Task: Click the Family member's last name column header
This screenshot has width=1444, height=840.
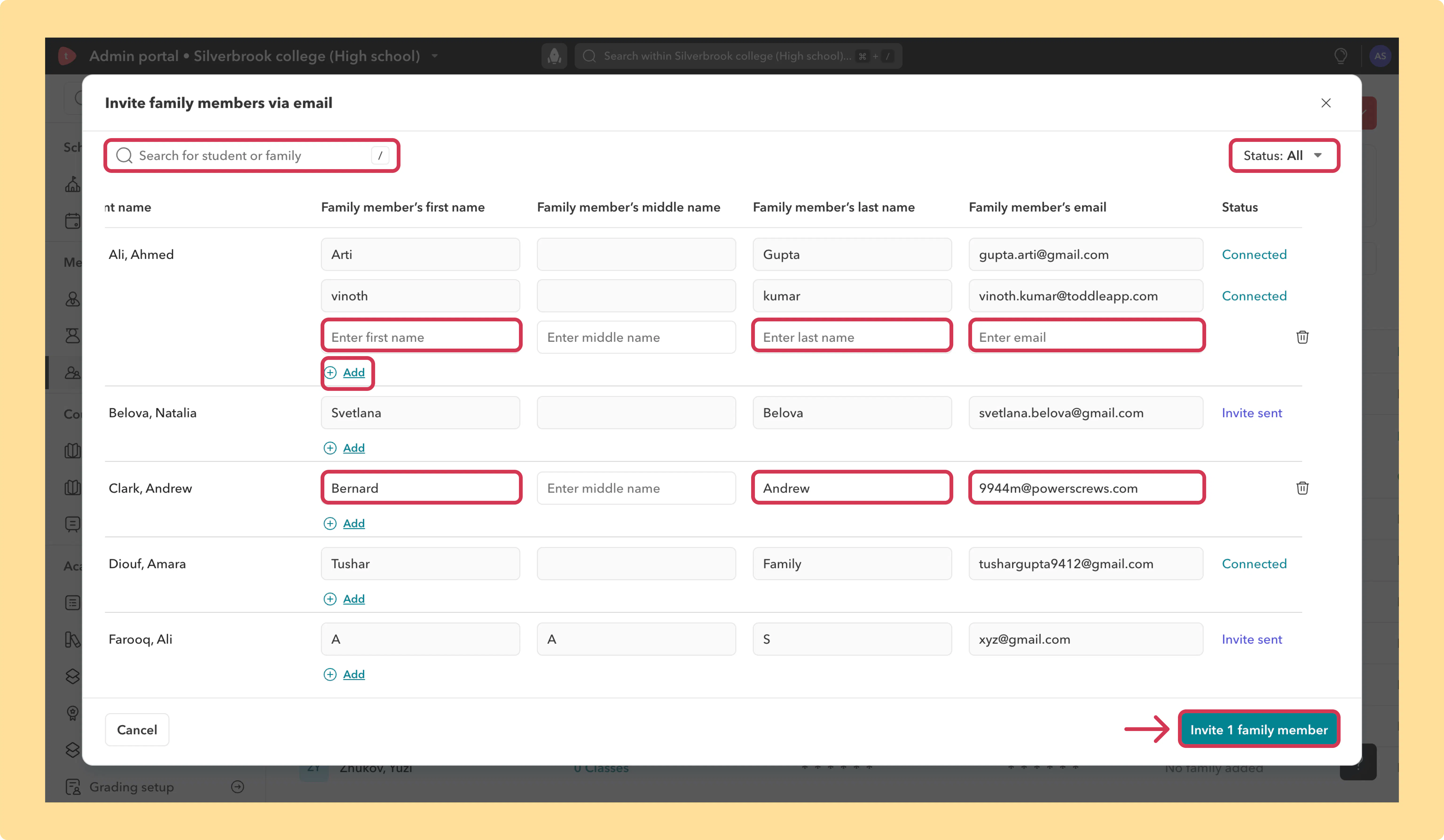Action: [834, 207]
